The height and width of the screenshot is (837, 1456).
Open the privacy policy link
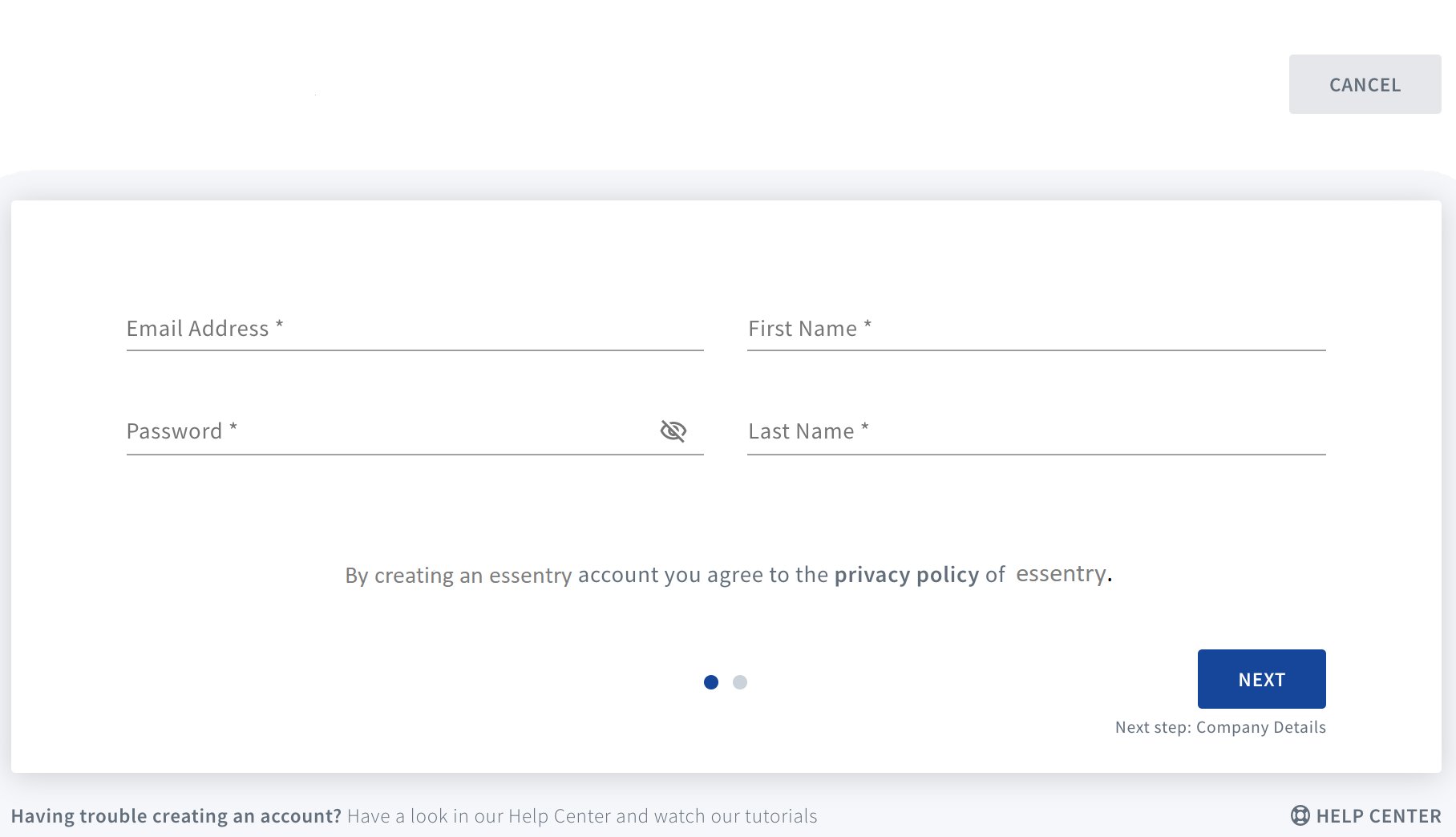[907, 575]
